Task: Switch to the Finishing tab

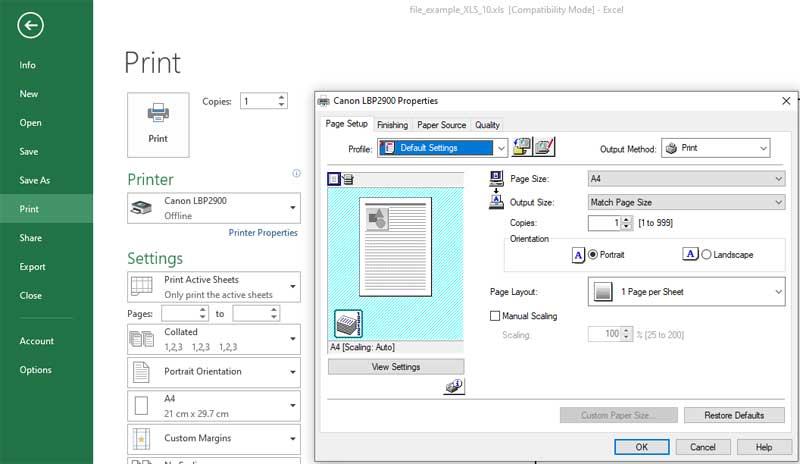Action: click(392, 125)
